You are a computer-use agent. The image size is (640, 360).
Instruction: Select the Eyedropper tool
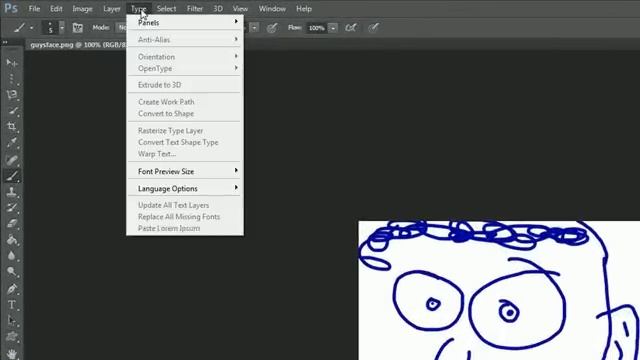12,143
